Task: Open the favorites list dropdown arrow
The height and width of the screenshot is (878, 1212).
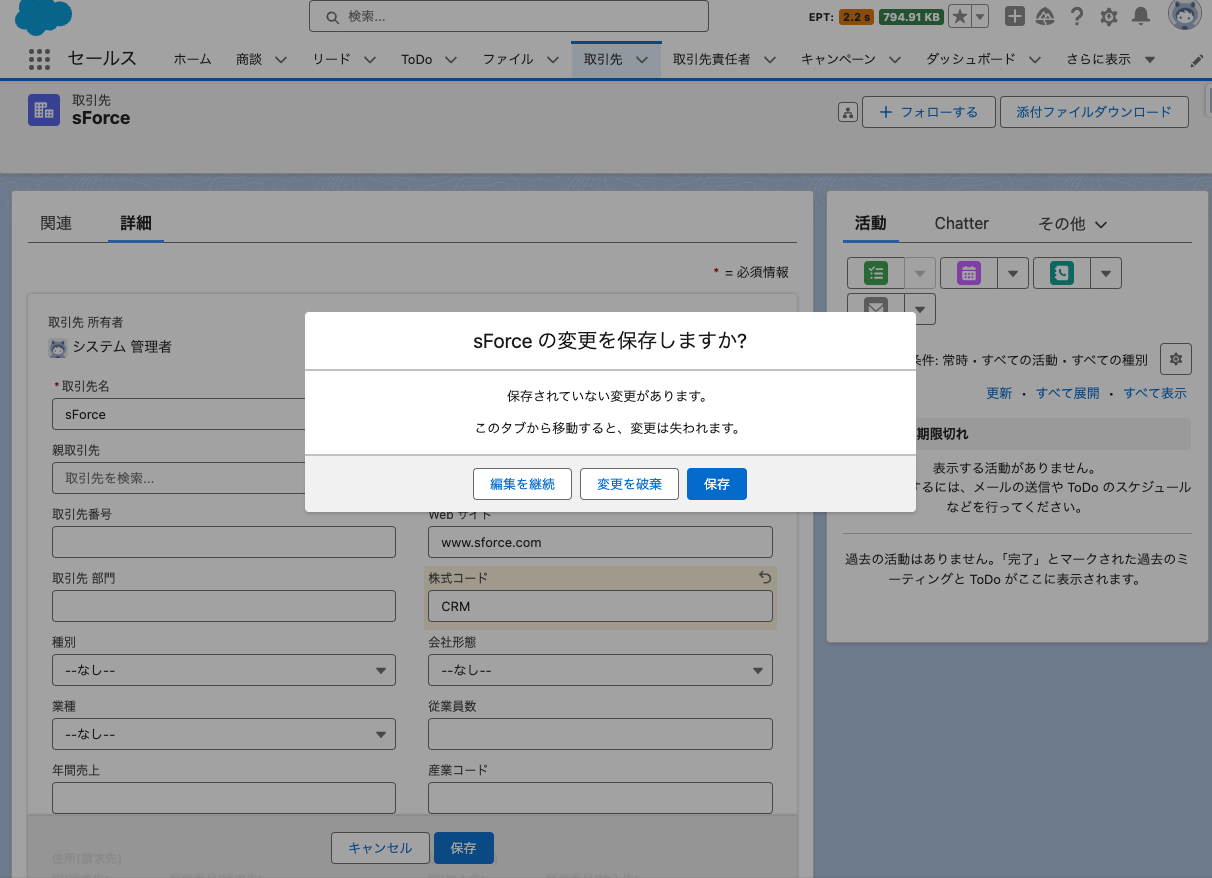Action: (x=980, y=16)
